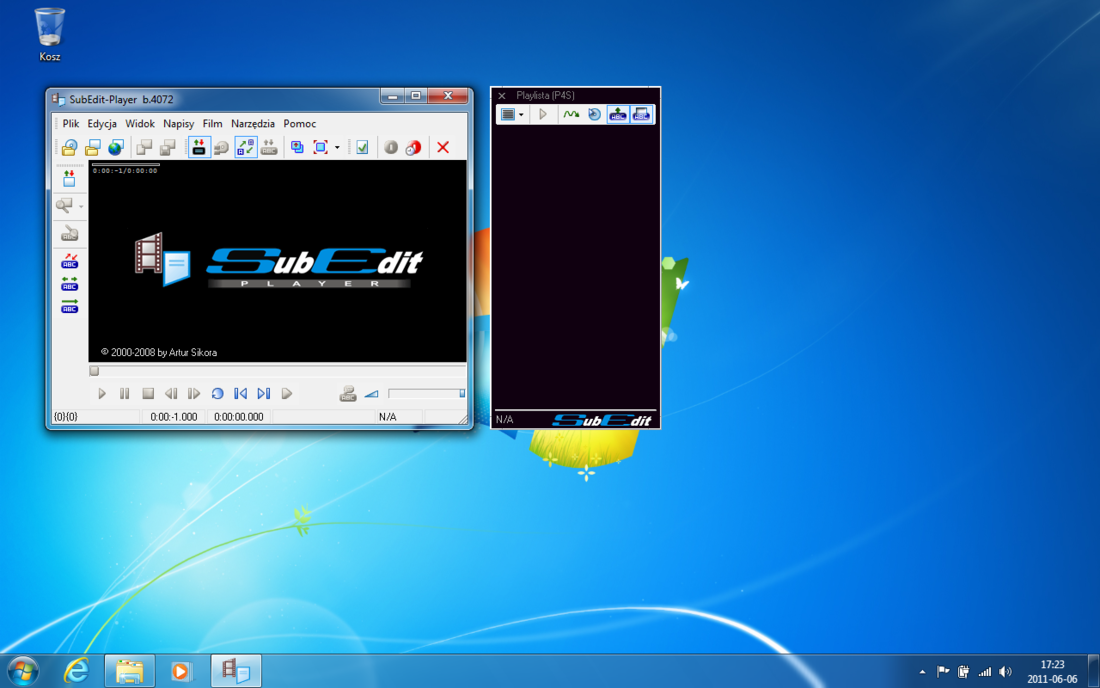Click the 0:00:00.000 status bar time

point(239,417)
